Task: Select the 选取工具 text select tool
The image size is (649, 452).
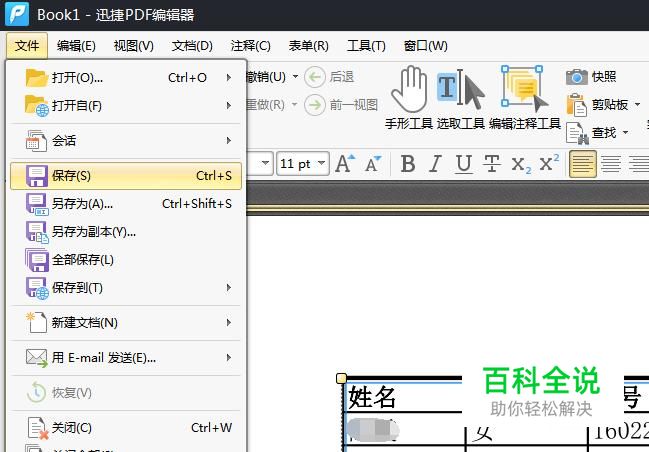Action: click(x=461, y=97)
